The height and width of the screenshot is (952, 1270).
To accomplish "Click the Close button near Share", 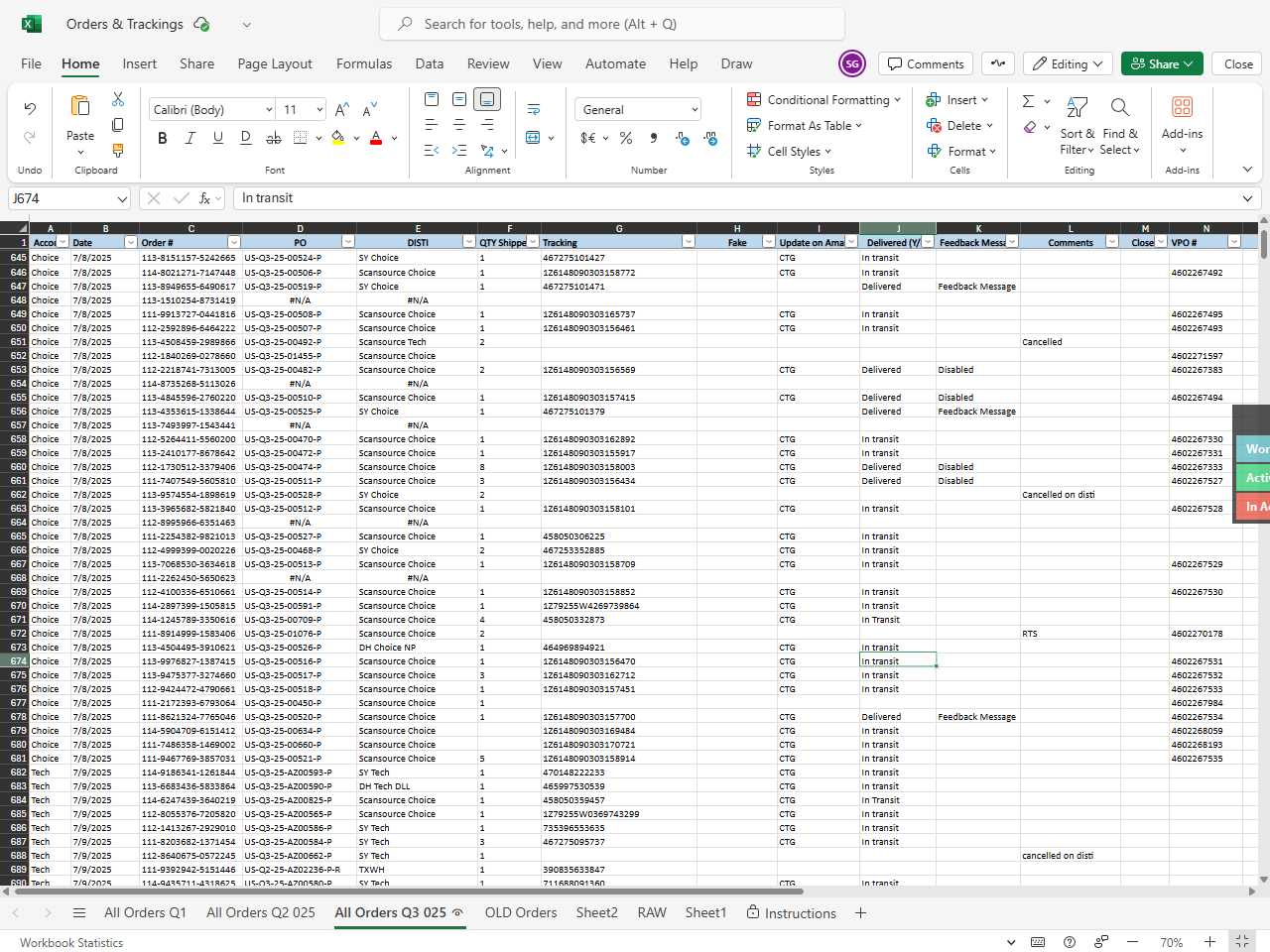I will click(1238, 63).
